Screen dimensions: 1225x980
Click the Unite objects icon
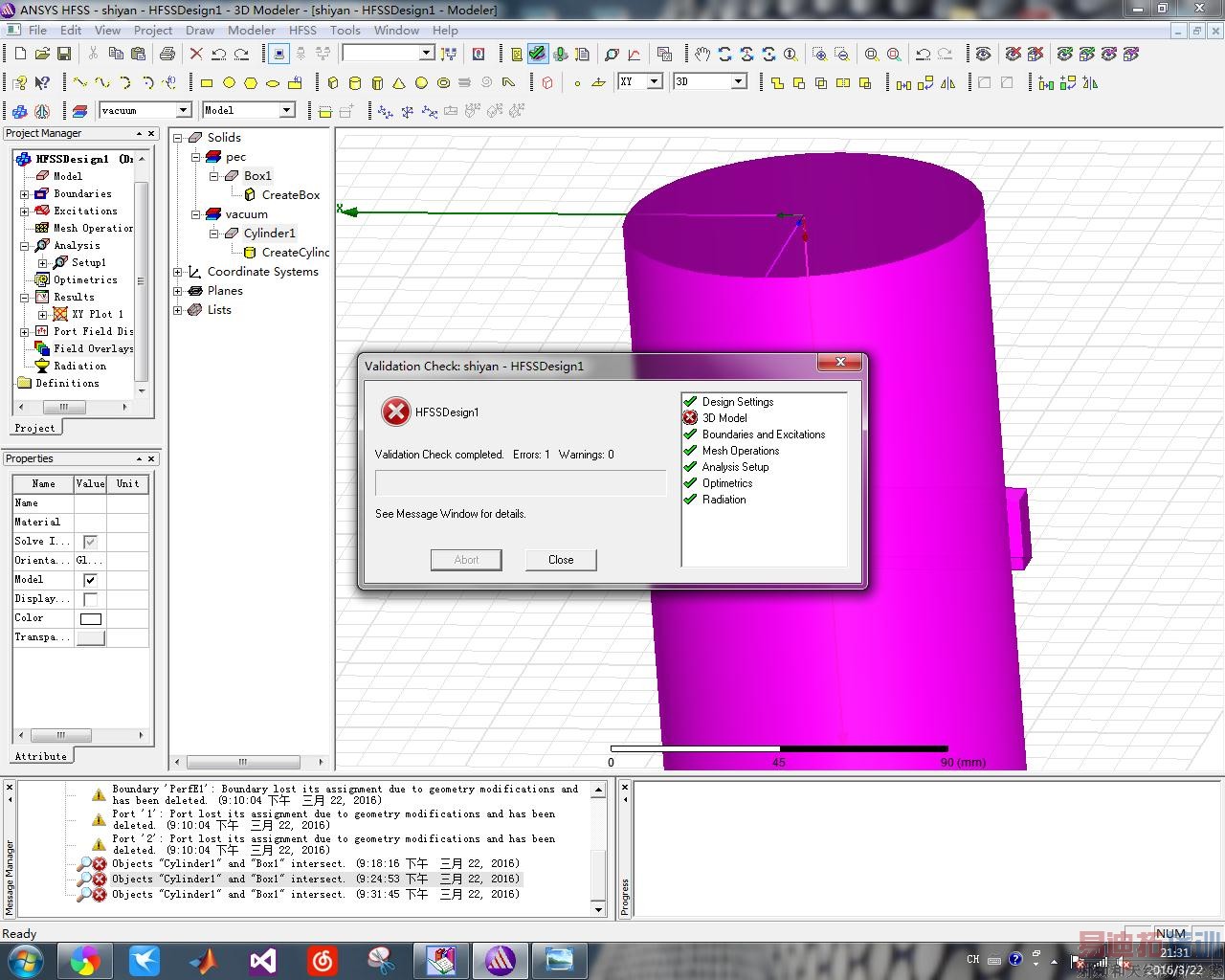tap(777, 83)
